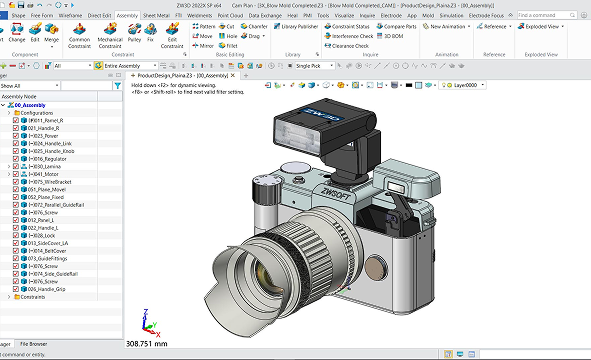The height and width of the screenshot is (360, 591).
Task: Select the Edit component tool
Action: click(x=35, y=32)
